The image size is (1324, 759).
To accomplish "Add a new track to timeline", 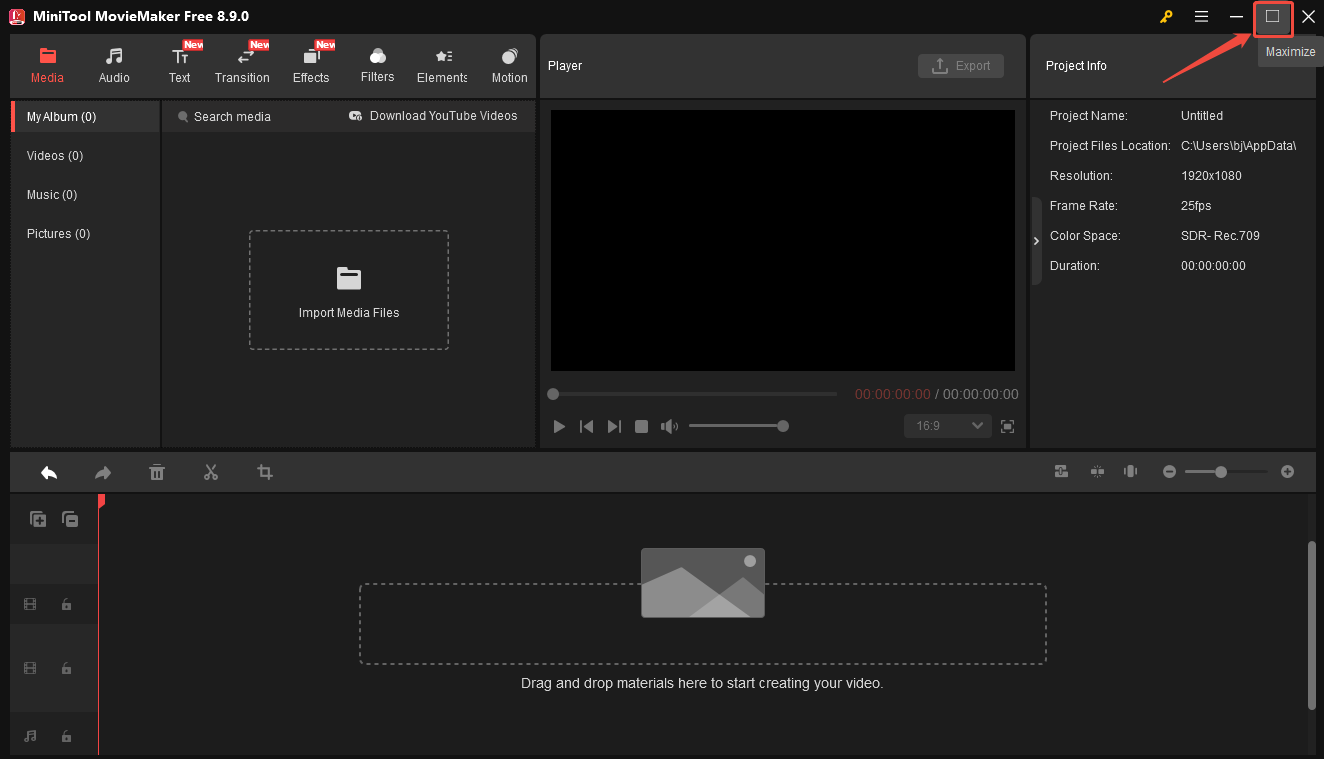I will tap(38, 519).
